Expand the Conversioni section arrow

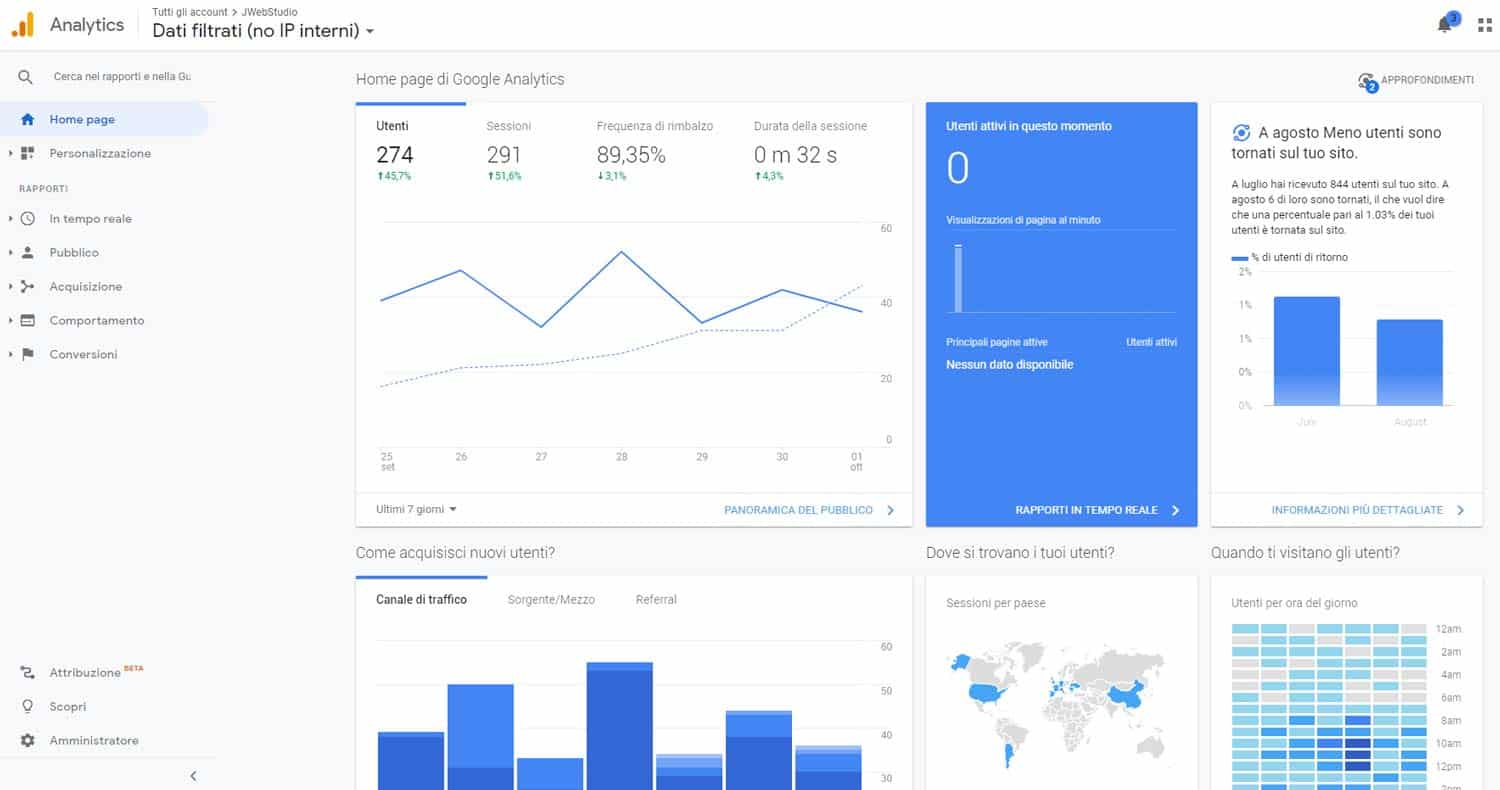(10, 354)
